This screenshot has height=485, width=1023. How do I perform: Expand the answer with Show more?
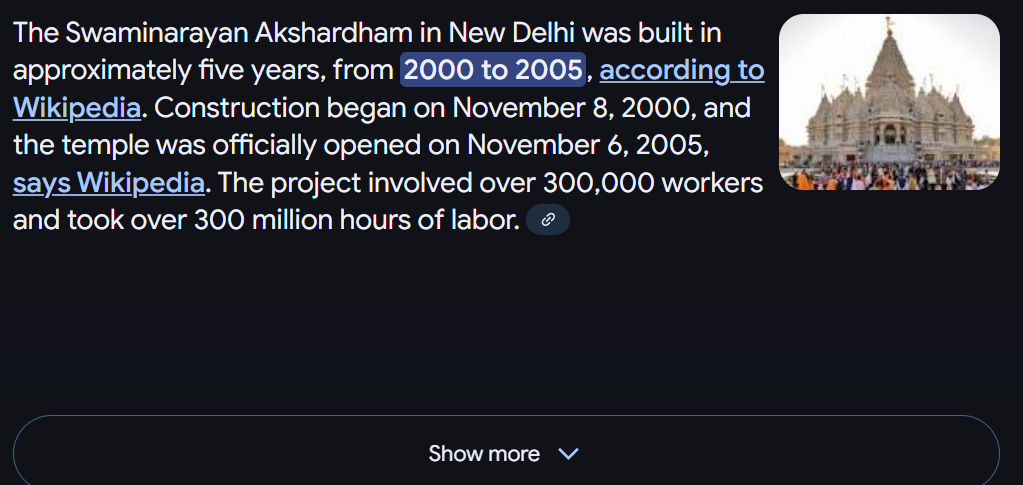(x=505, y=453)
